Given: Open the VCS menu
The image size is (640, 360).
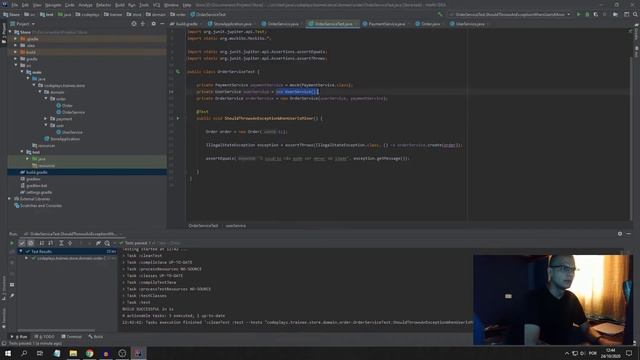Looking at the screenshot, I should tap(156, 5).
